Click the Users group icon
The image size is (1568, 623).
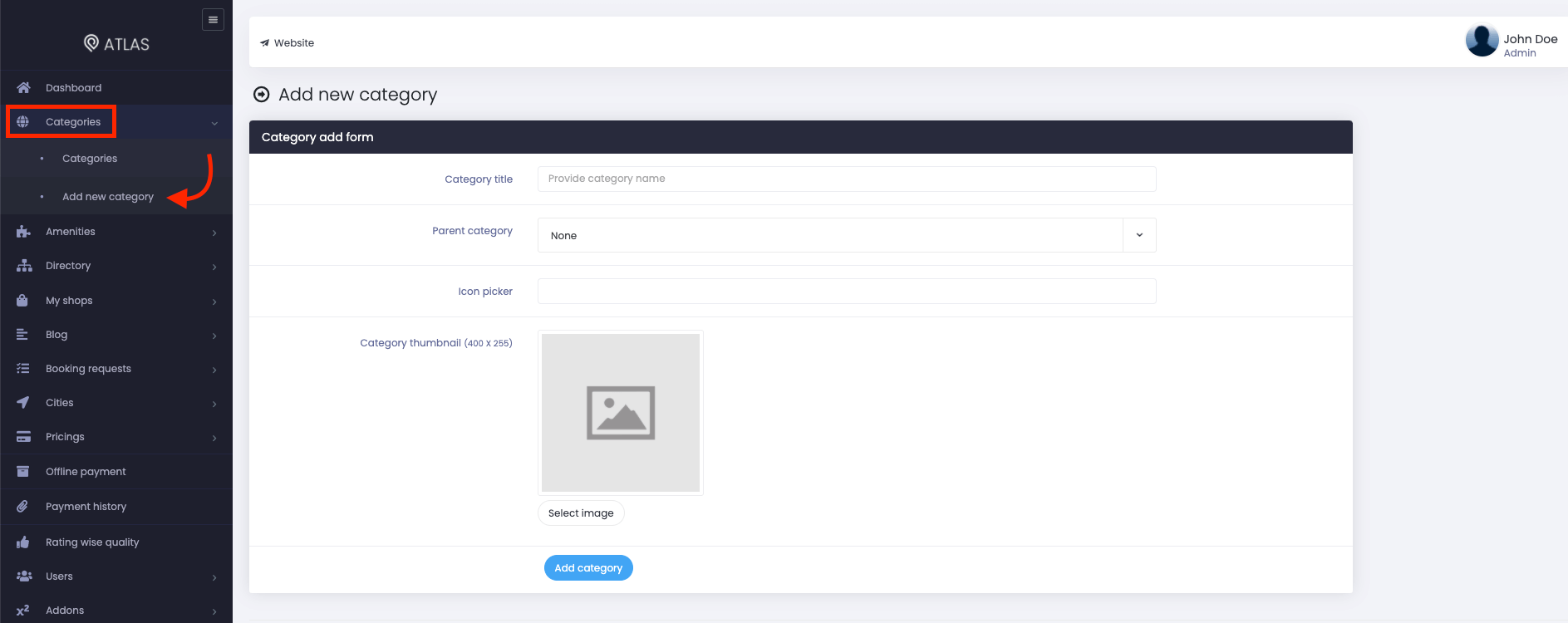[x=24, y=576]
